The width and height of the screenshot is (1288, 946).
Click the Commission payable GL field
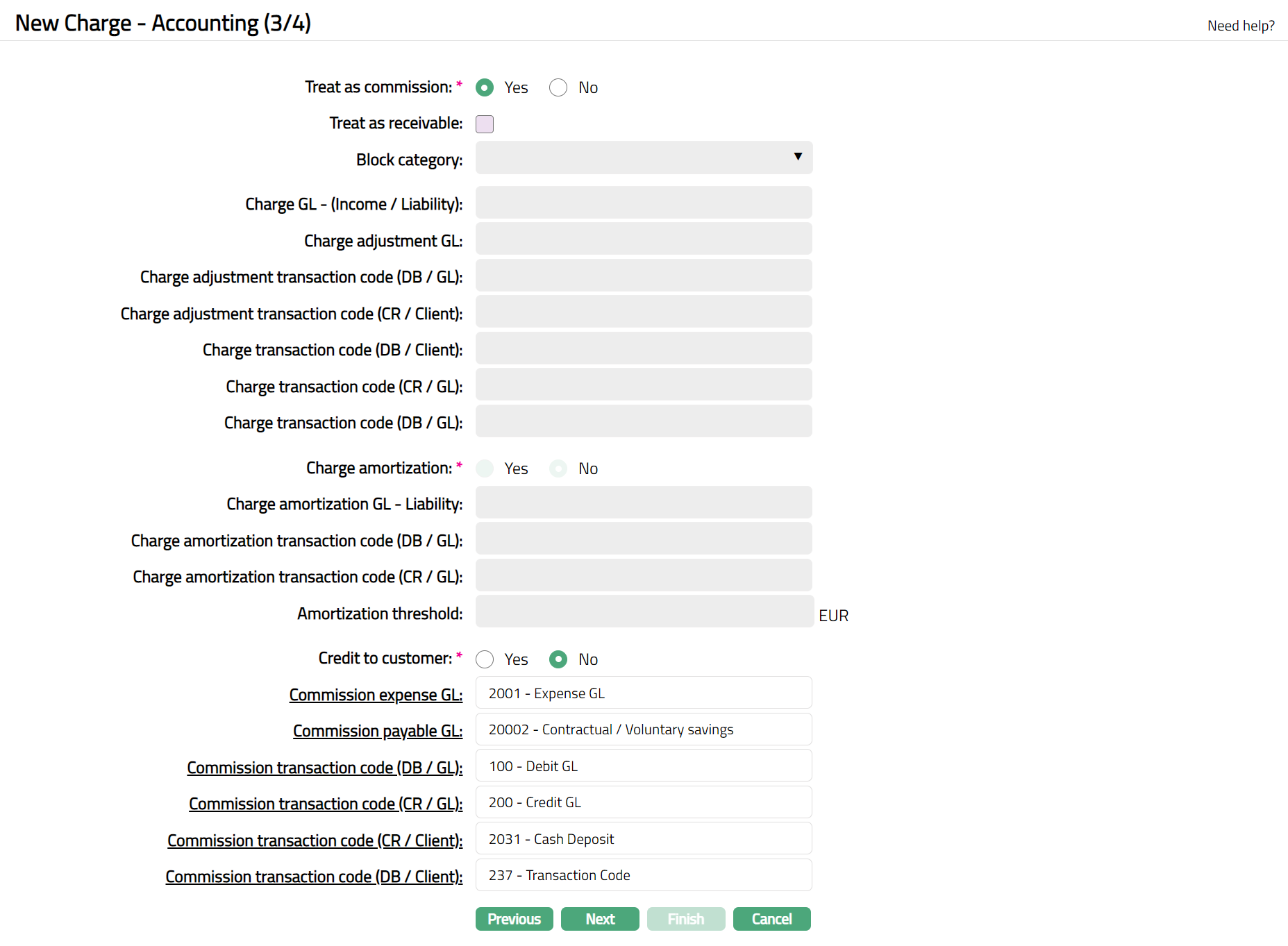tap(644, 729)
